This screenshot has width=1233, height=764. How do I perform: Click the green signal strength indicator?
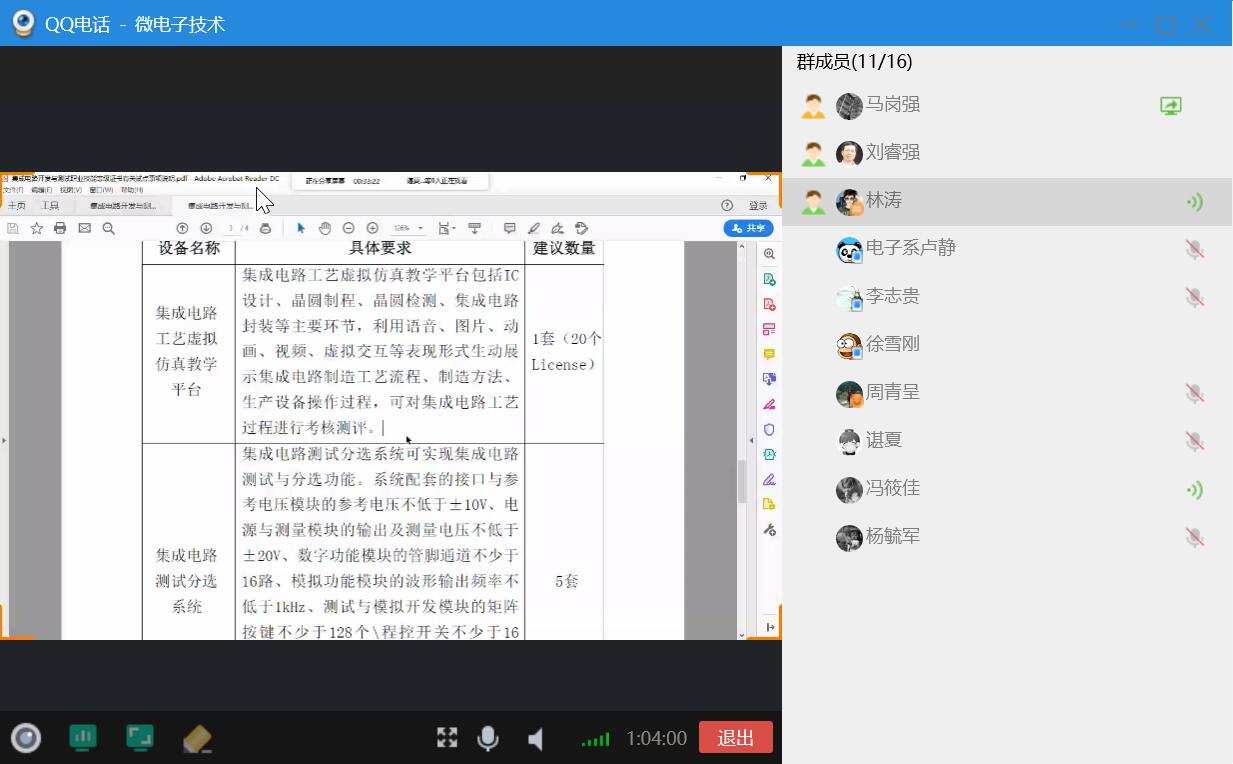[x=595, y=739]
